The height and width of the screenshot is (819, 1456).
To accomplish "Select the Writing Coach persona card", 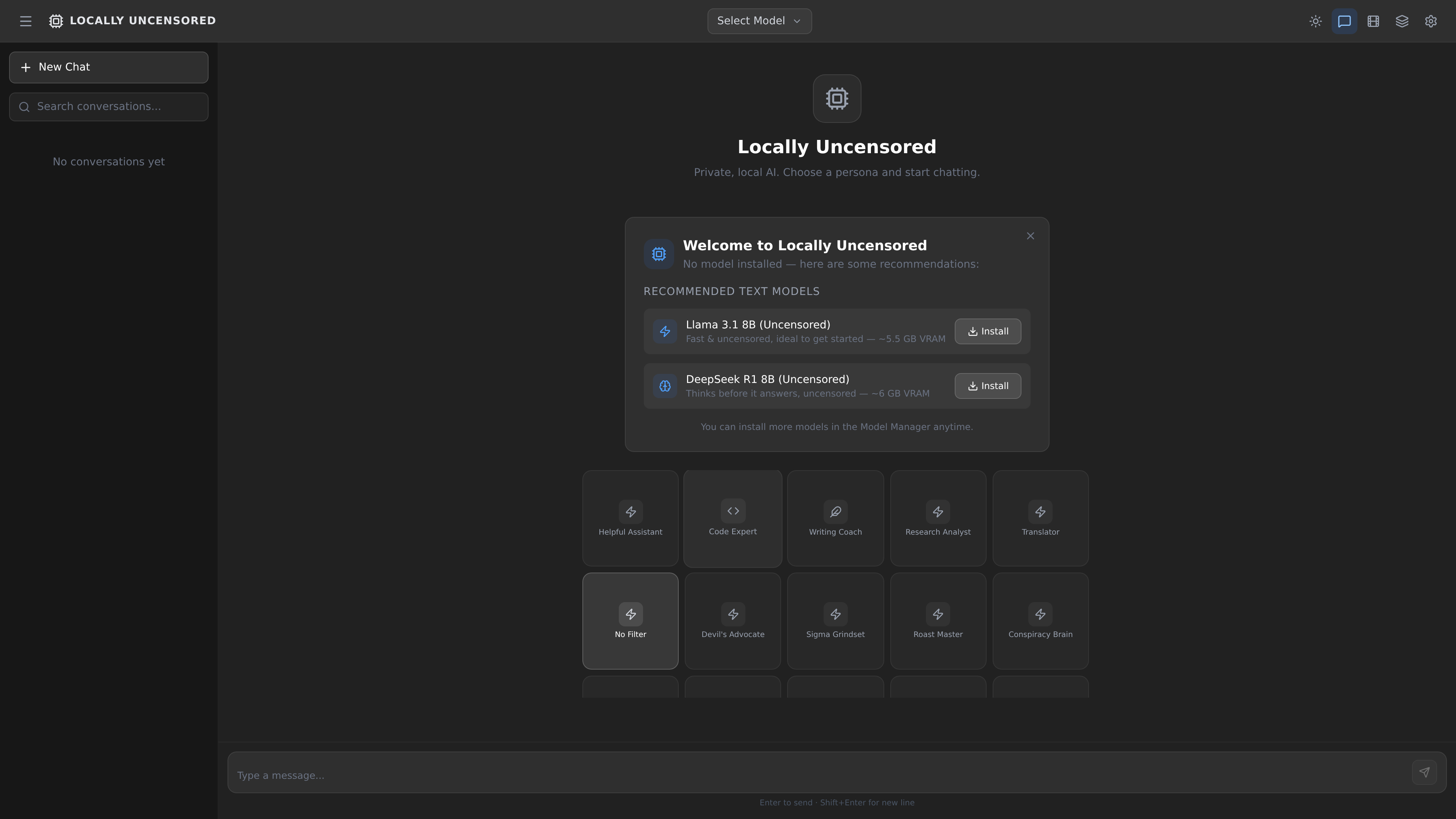I will click(x=835, y=518).
